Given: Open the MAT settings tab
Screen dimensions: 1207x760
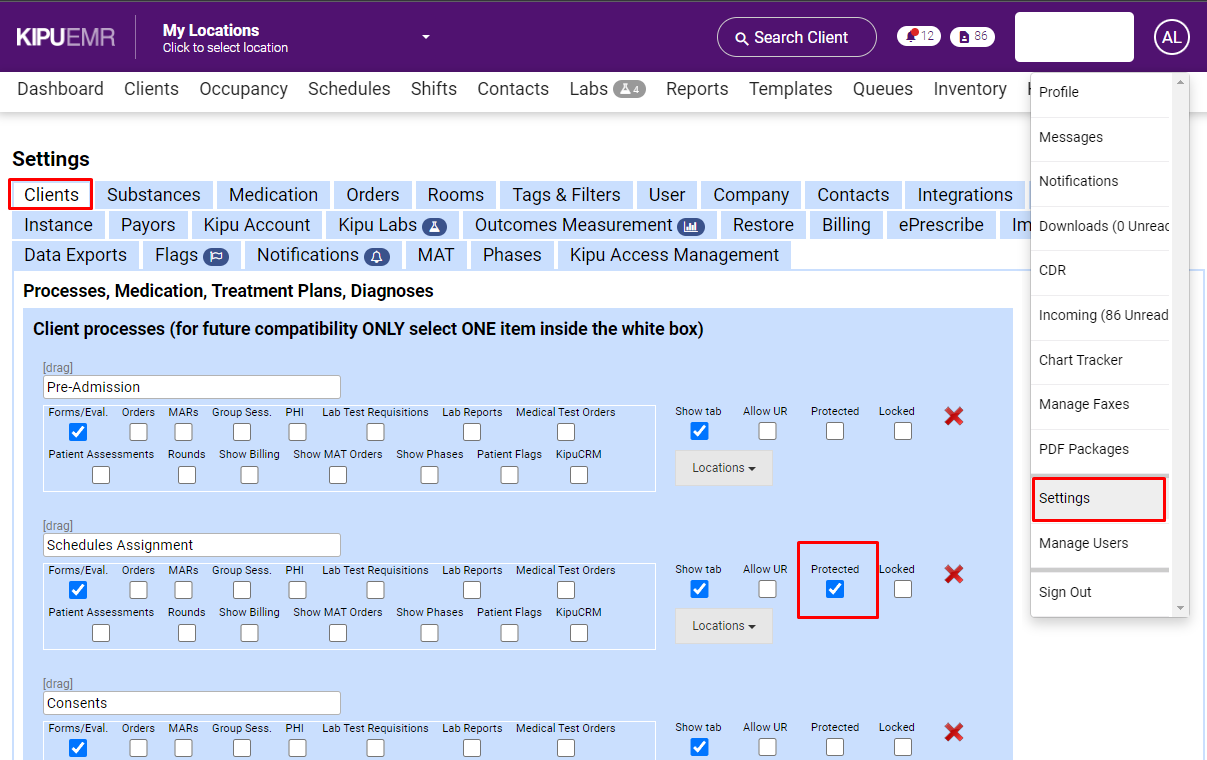Looking at the screenshot, I should pyautogui.click(x=436, y=255).
